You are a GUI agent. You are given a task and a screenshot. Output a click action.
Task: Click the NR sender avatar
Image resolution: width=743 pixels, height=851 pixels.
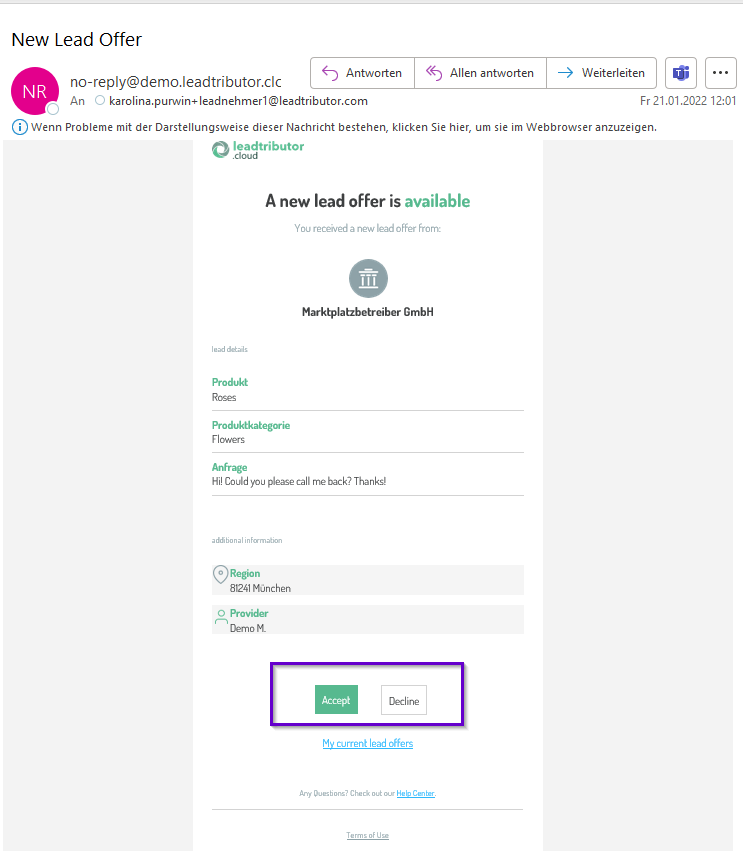(34, 91)
